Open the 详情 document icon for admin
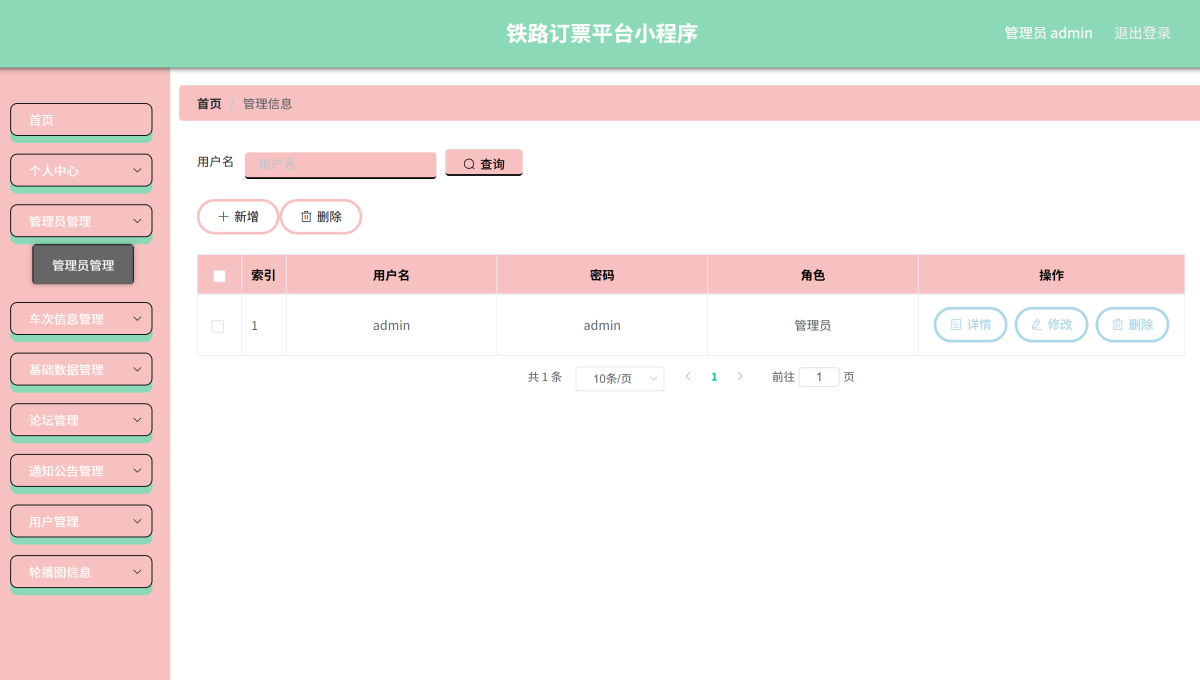 (956, 325)
